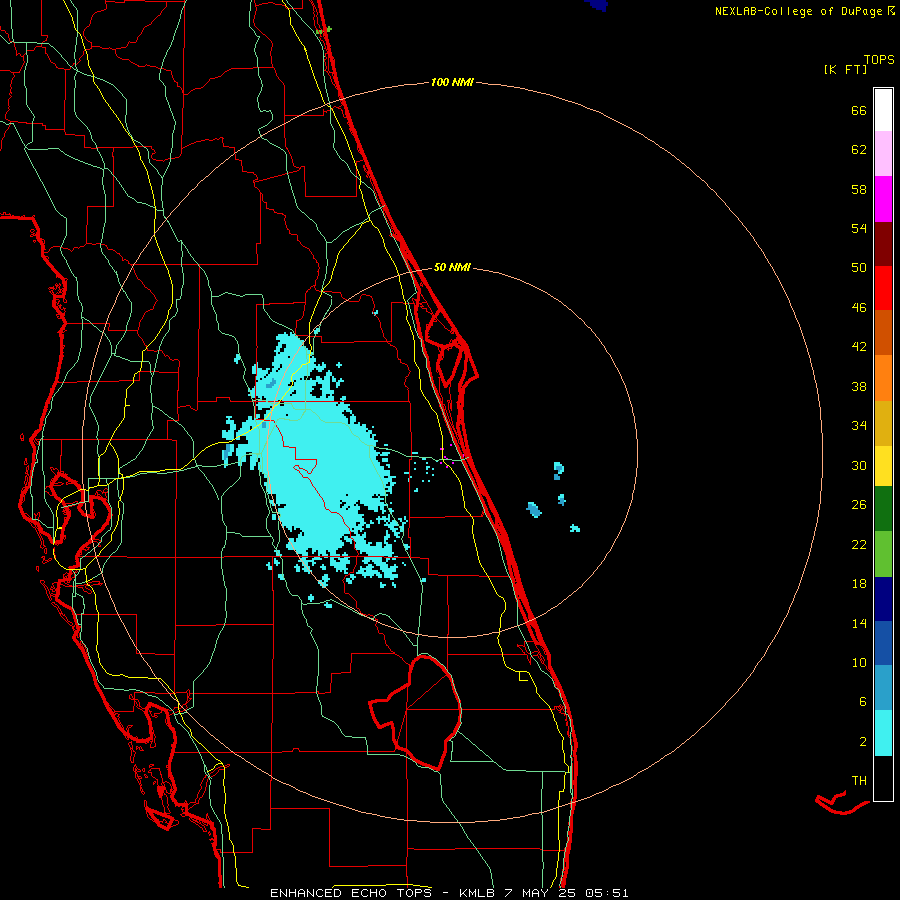Click the legend value 46
The image size is (900, 900).
coord(859,308)
